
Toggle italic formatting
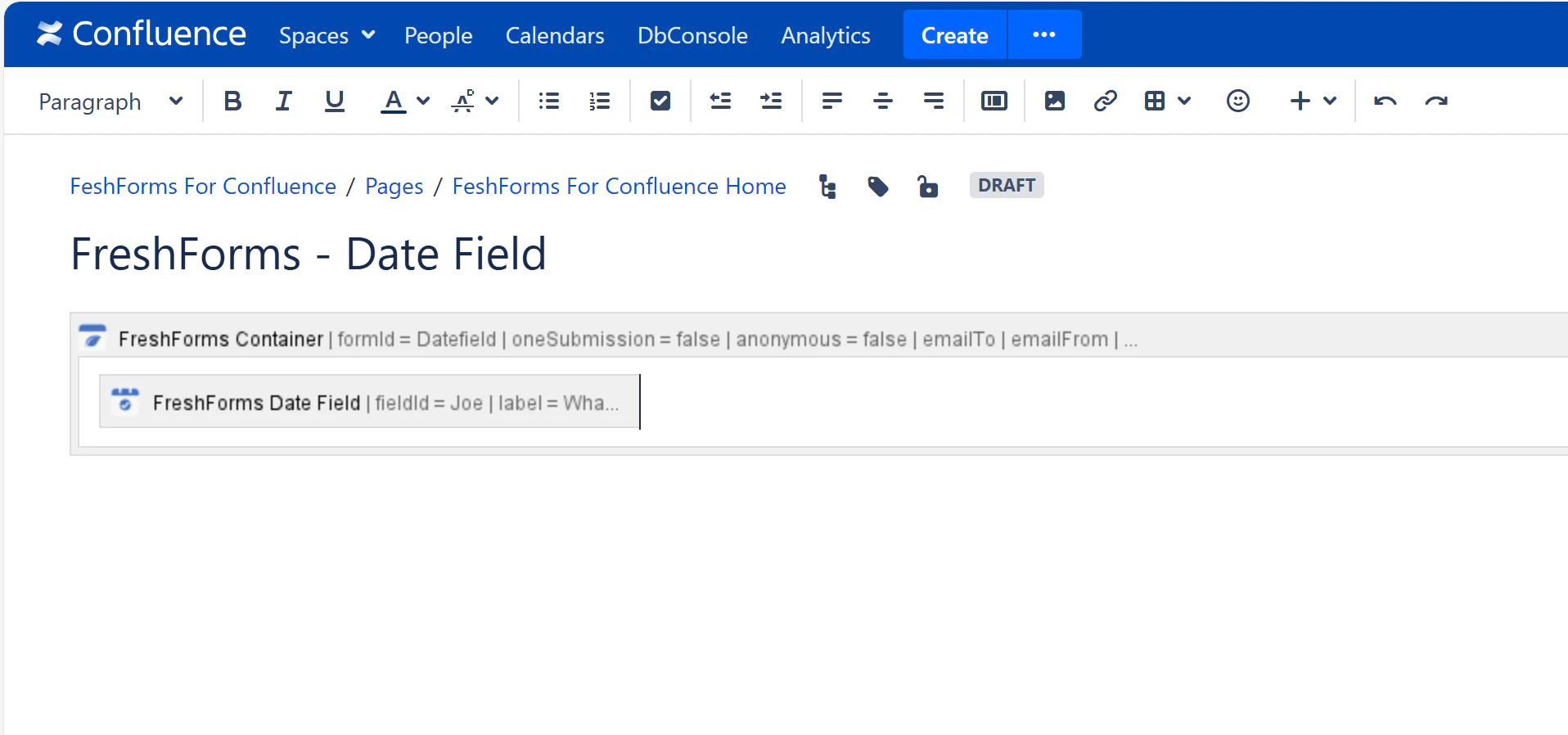[283, 101]
